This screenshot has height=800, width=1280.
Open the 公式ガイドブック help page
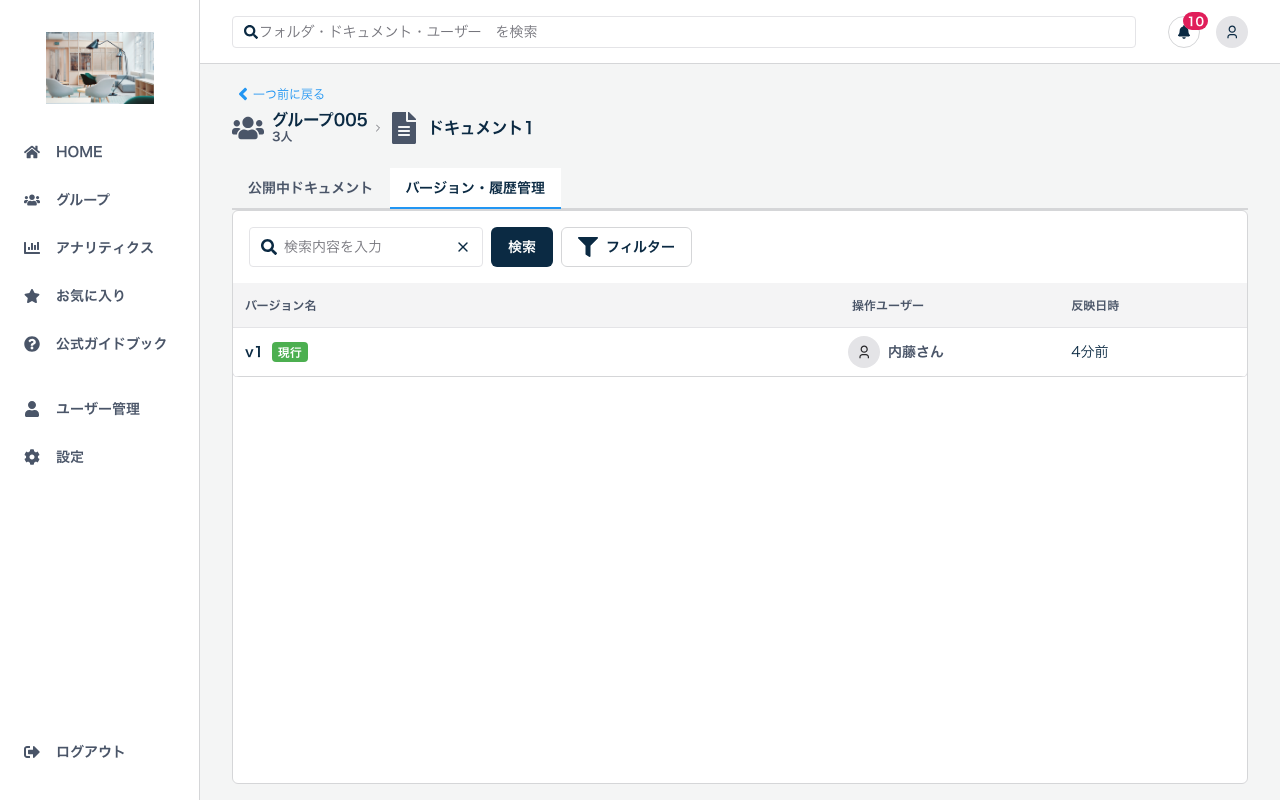(111, 344)
